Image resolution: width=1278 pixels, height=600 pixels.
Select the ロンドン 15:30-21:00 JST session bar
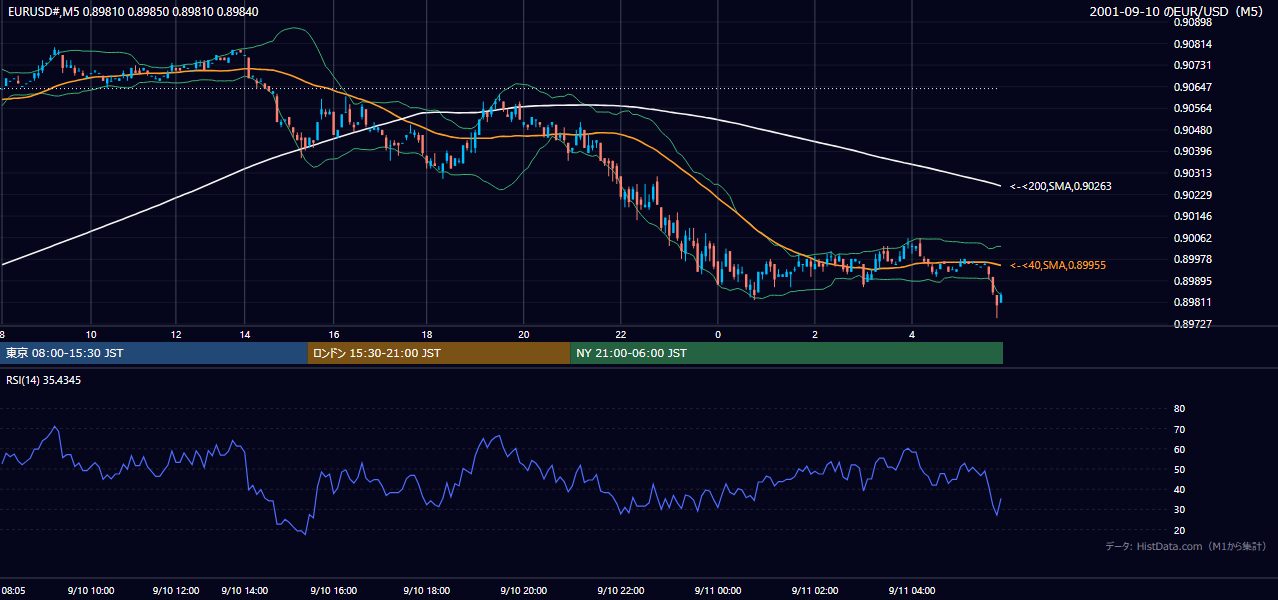pos(438,353)
